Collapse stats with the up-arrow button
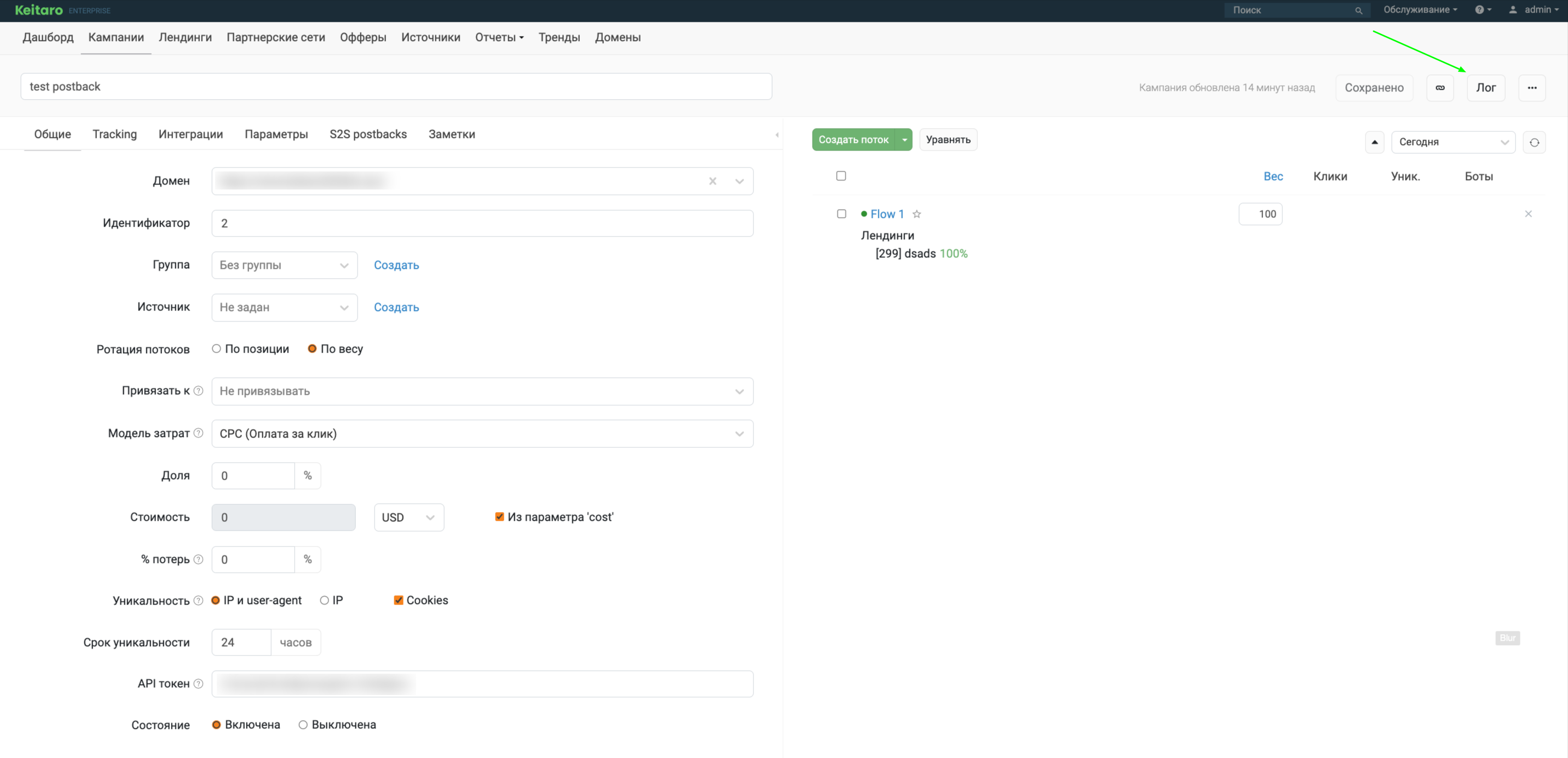 (1374, 142)
